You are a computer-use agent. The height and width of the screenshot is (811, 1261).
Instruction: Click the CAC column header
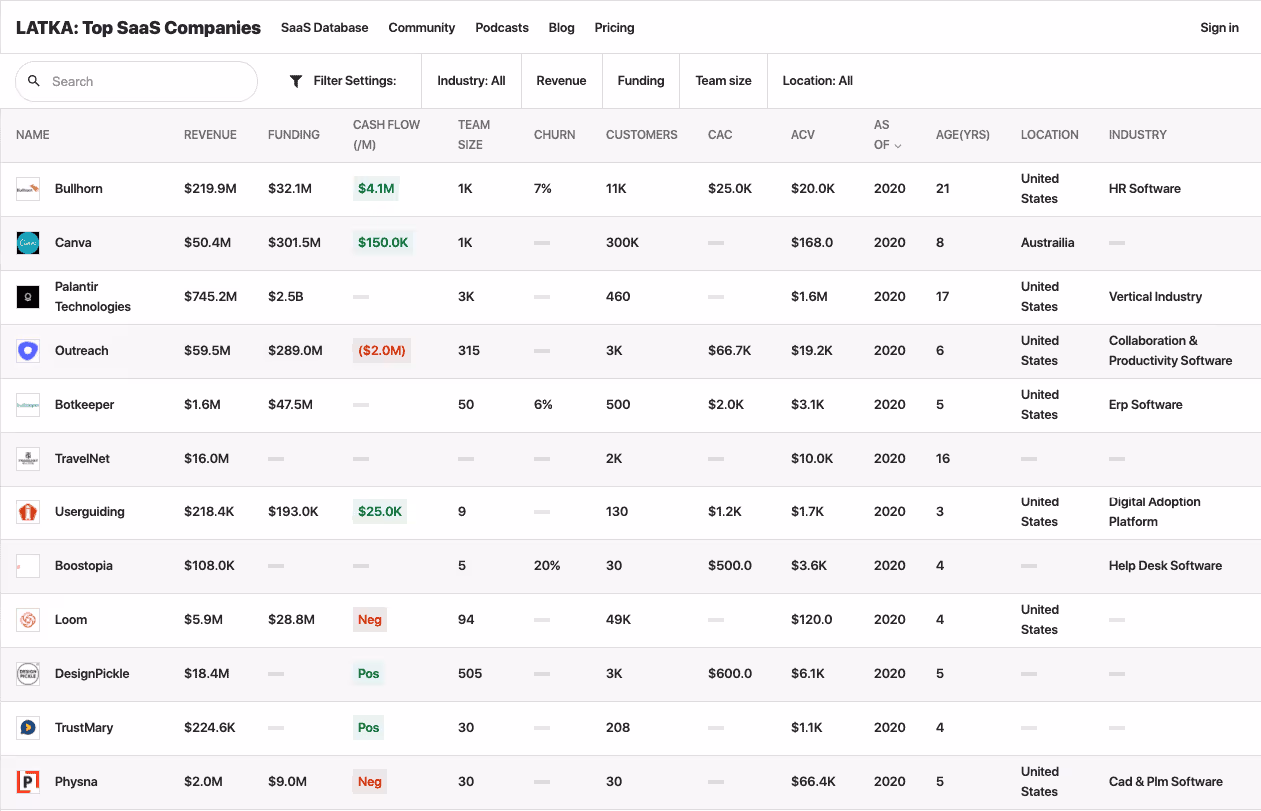[720, 135]
